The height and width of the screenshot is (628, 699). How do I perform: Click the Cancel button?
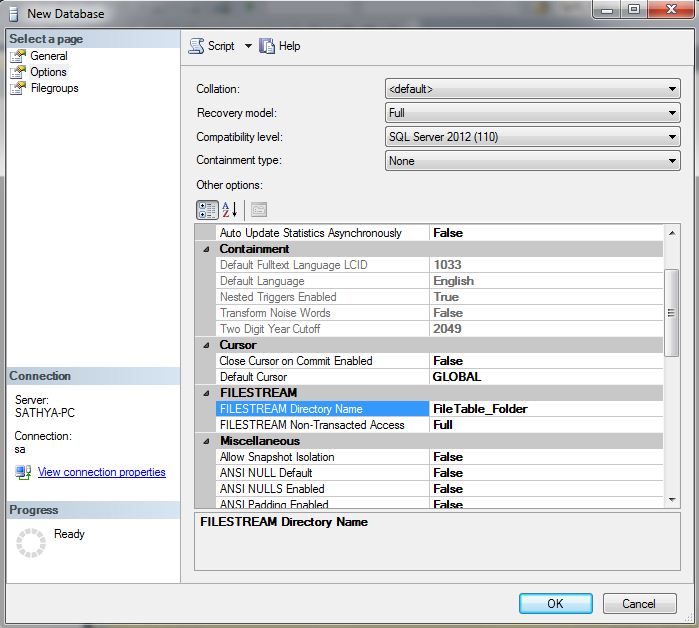(639, 603)
